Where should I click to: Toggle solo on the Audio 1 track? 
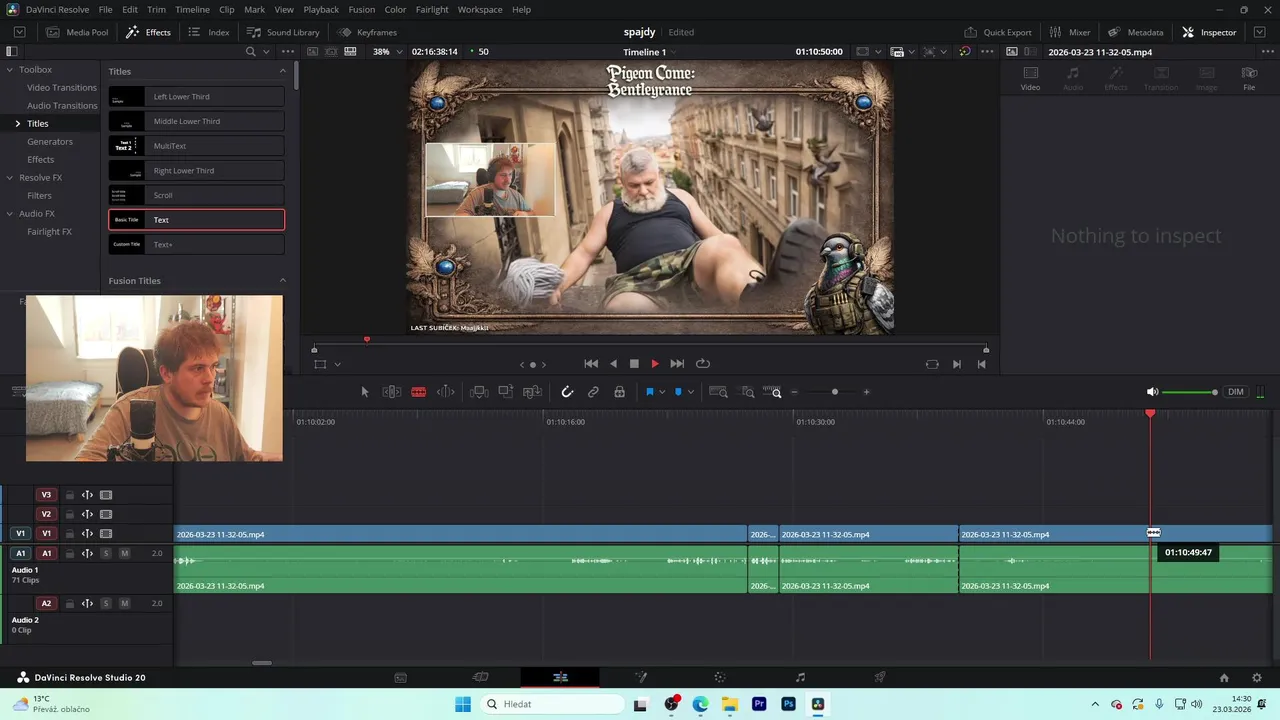[x=106, y=553]
